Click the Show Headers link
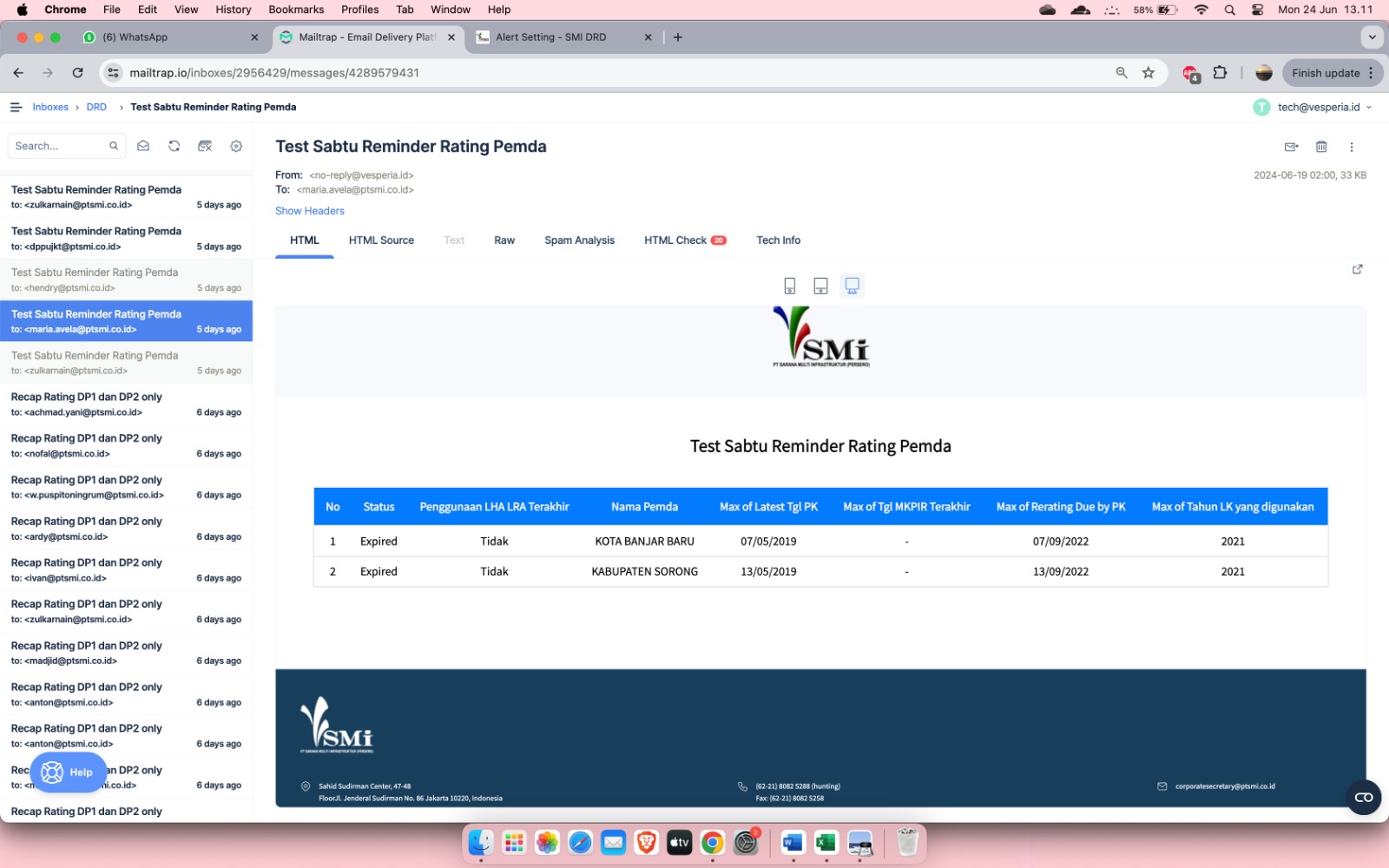 tap(310, 211)
